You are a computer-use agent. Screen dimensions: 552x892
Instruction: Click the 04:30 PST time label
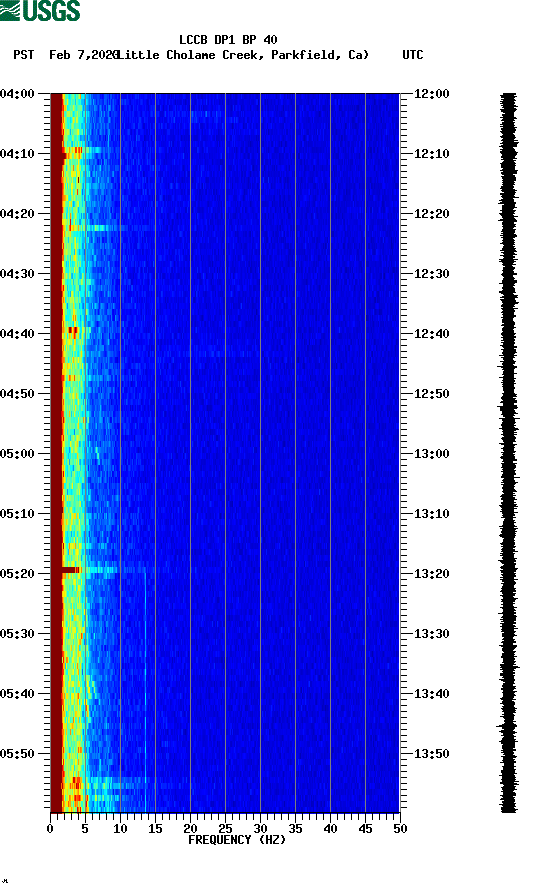pos(18,274)
